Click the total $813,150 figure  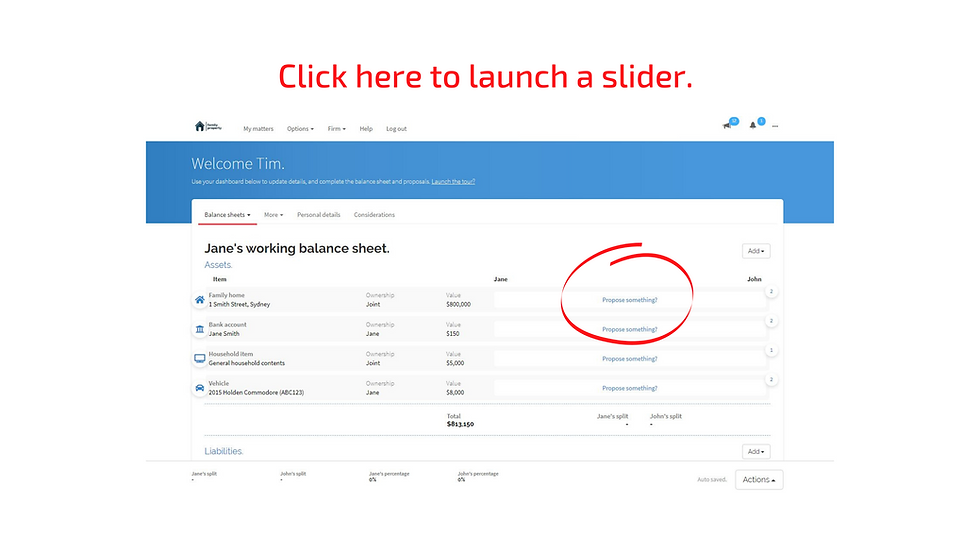(460, 424)
